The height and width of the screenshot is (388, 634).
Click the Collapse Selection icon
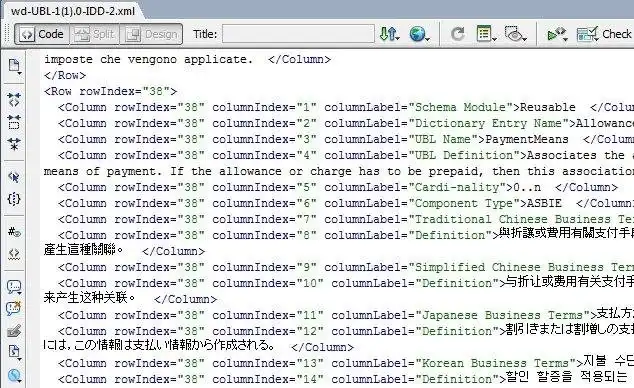tap(14, 122)
